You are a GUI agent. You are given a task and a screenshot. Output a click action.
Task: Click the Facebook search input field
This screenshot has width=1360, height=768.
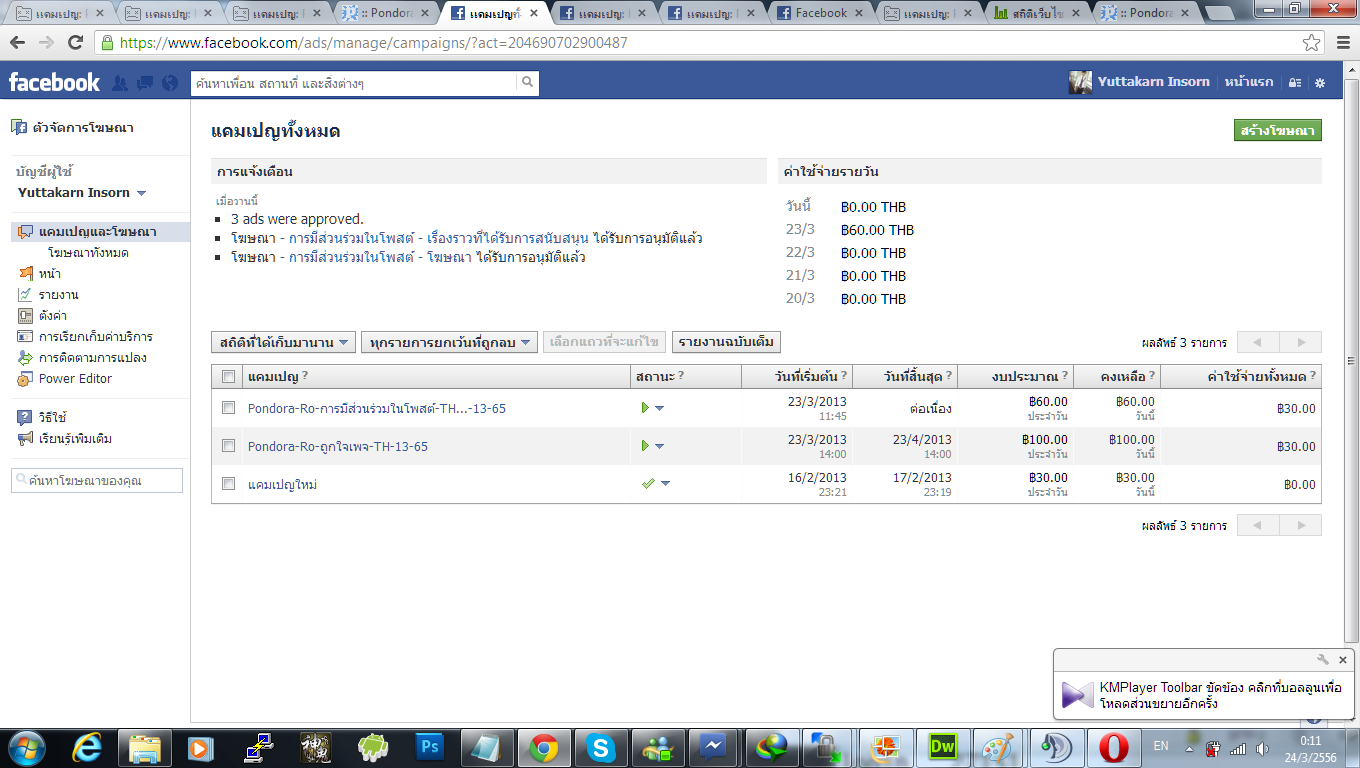click(355, 83)
